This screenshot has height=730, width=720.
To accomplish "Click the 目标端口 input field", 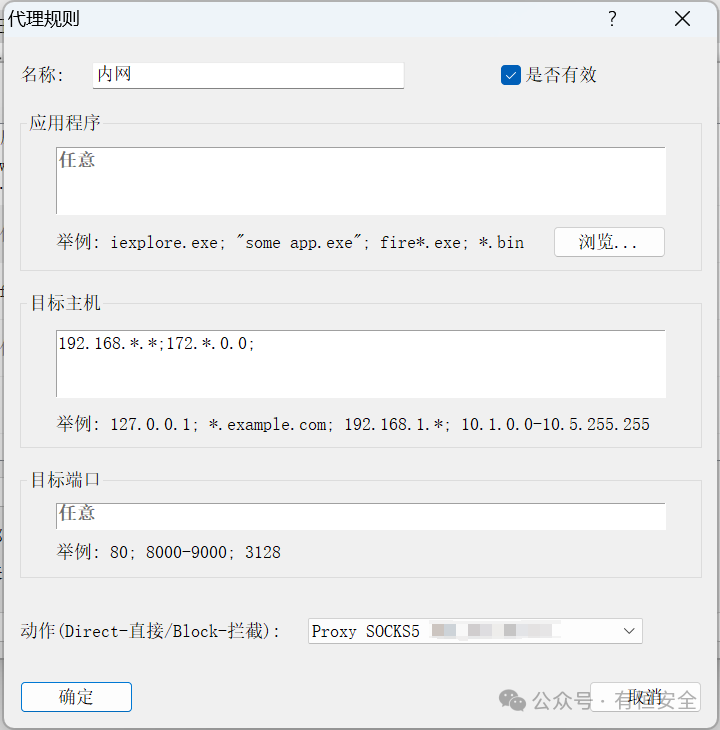I will point(361,516).
